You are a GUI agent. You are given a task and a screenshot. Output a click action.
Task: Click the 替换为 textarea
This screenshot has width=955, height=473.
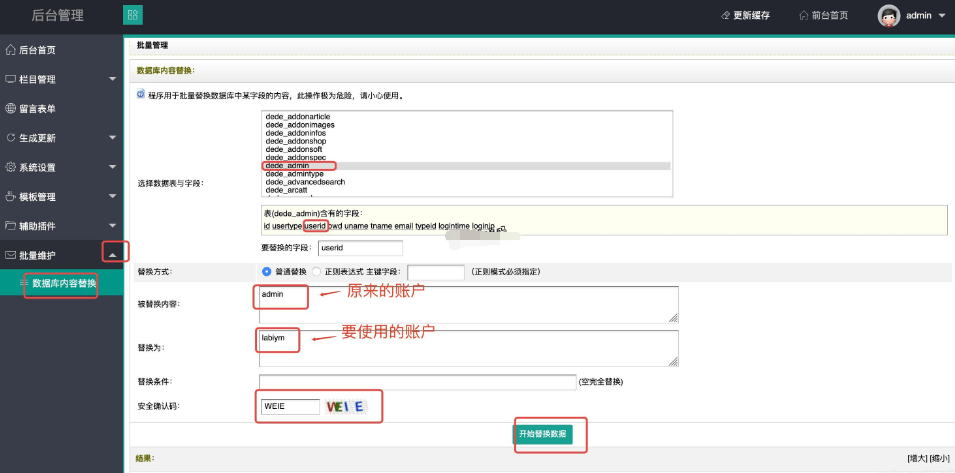coord(468,348)
